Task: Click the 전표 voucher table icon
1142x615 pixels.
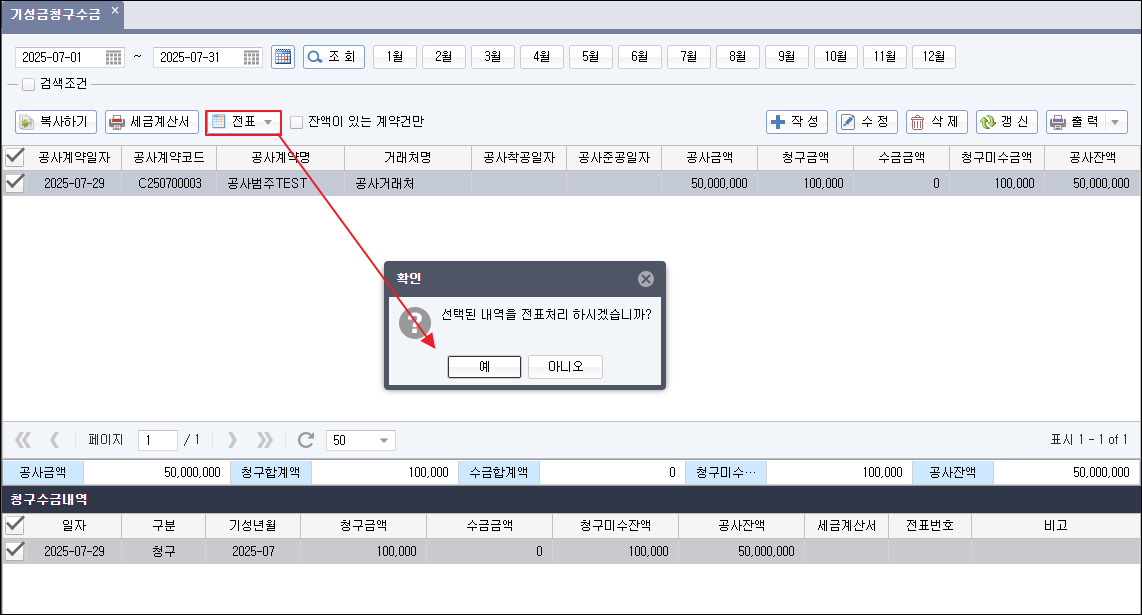Action: point(219,121)
